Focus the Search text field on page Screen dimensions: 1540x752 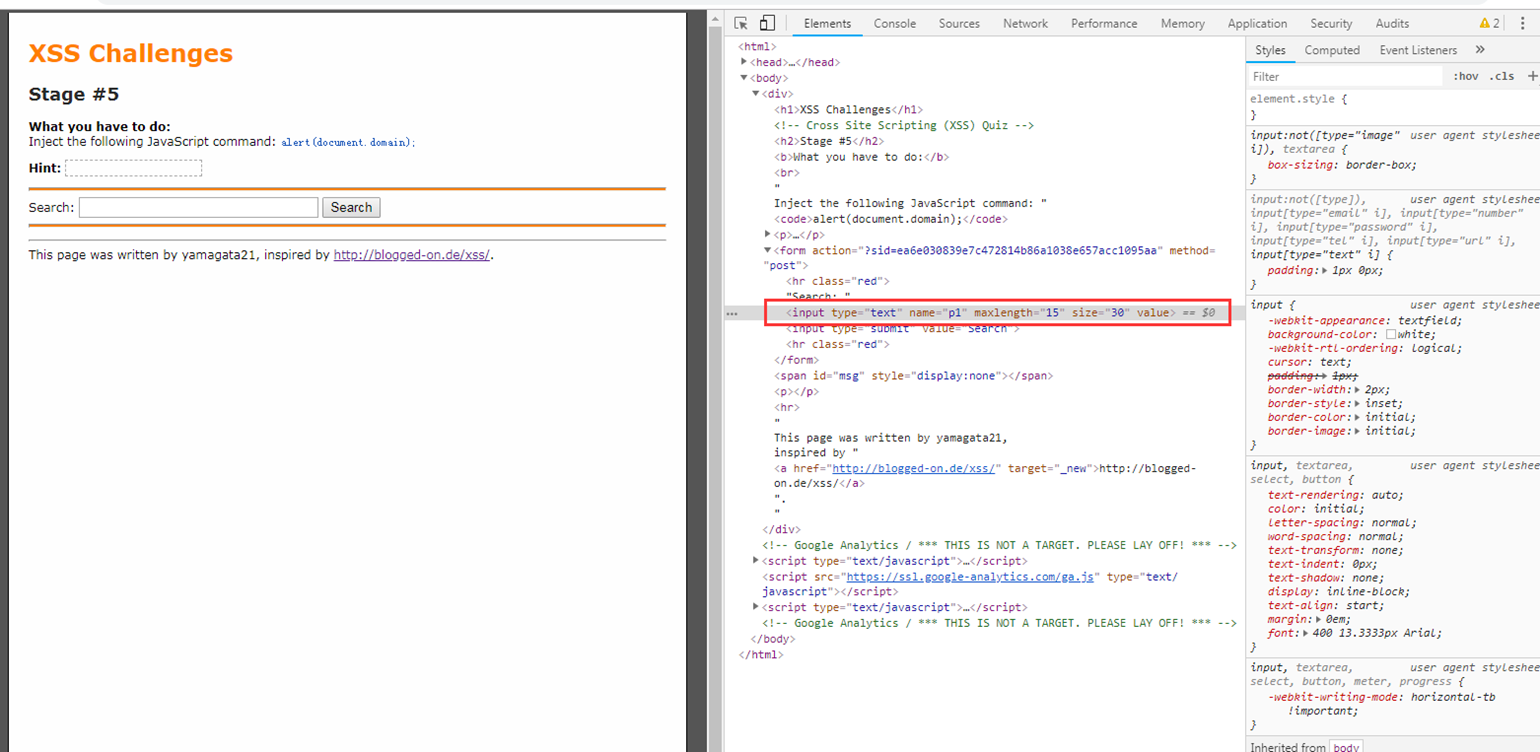tap(198, 207)
